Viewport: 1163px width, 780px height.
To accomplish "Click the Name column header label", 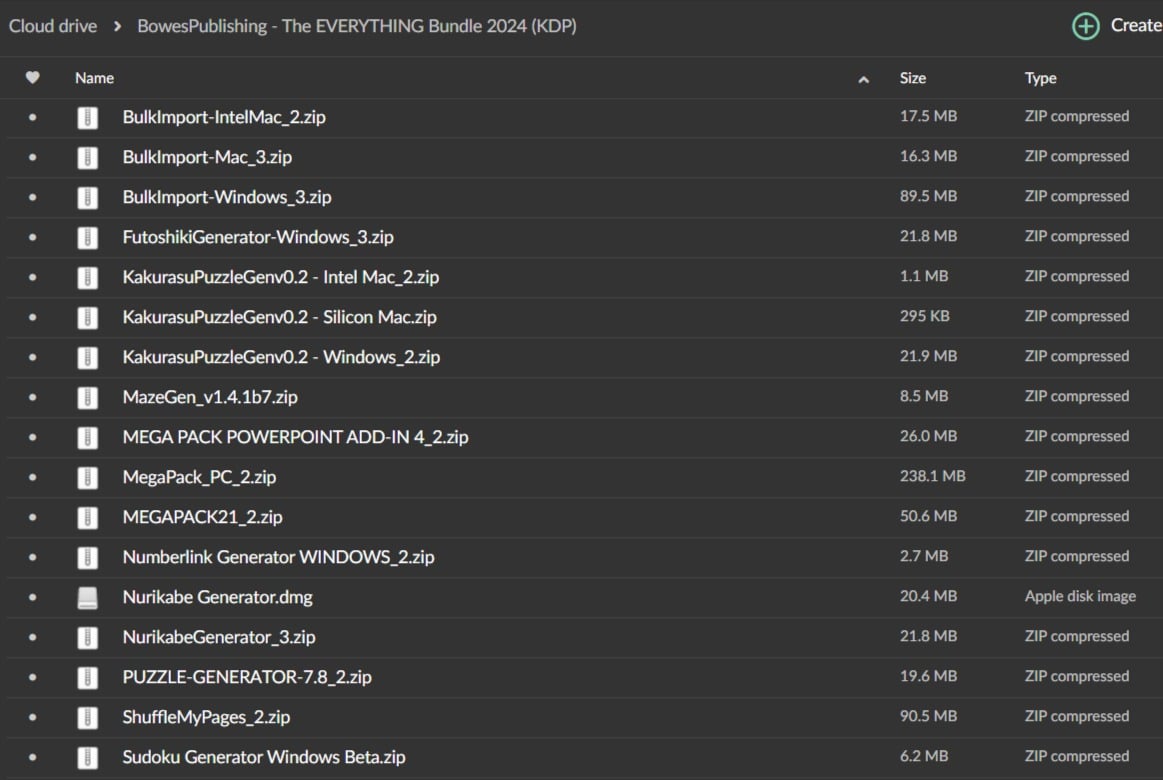I will (94, 78).
